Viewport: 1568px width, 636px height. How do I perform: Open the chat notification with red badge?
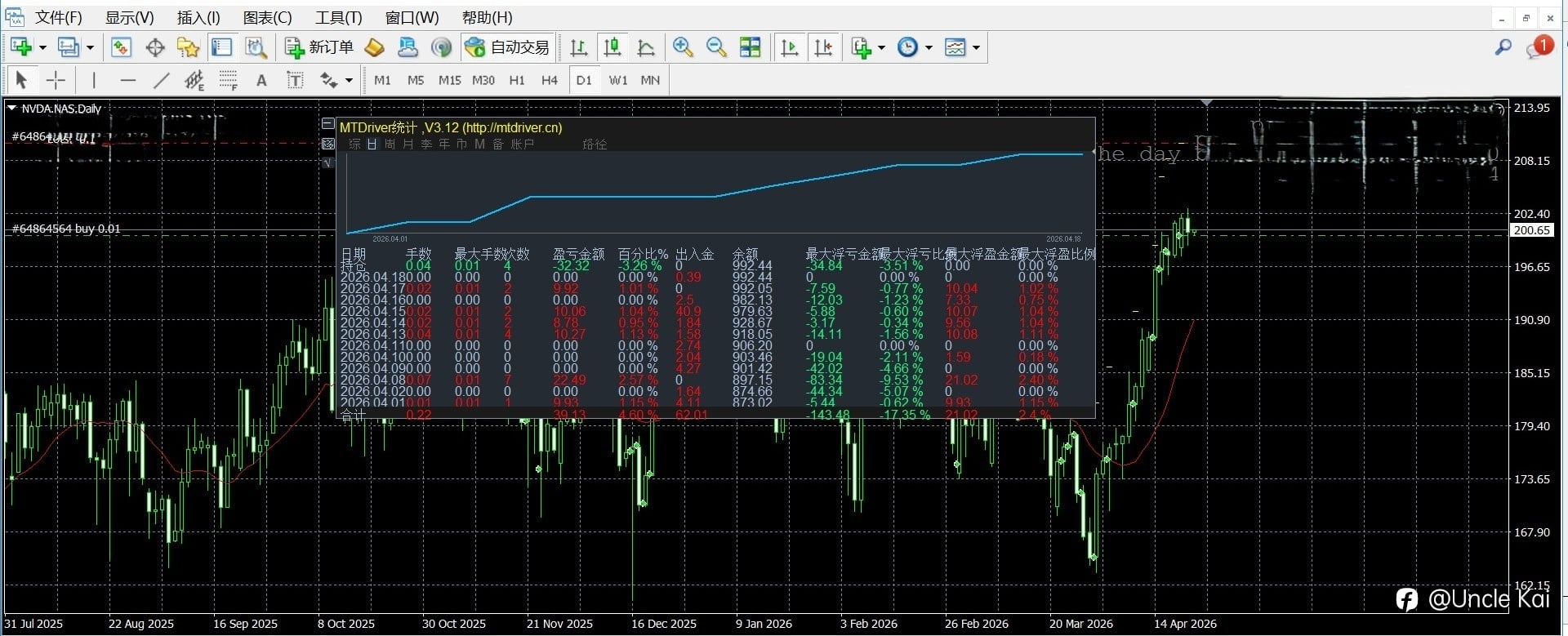click(1537, 47)
